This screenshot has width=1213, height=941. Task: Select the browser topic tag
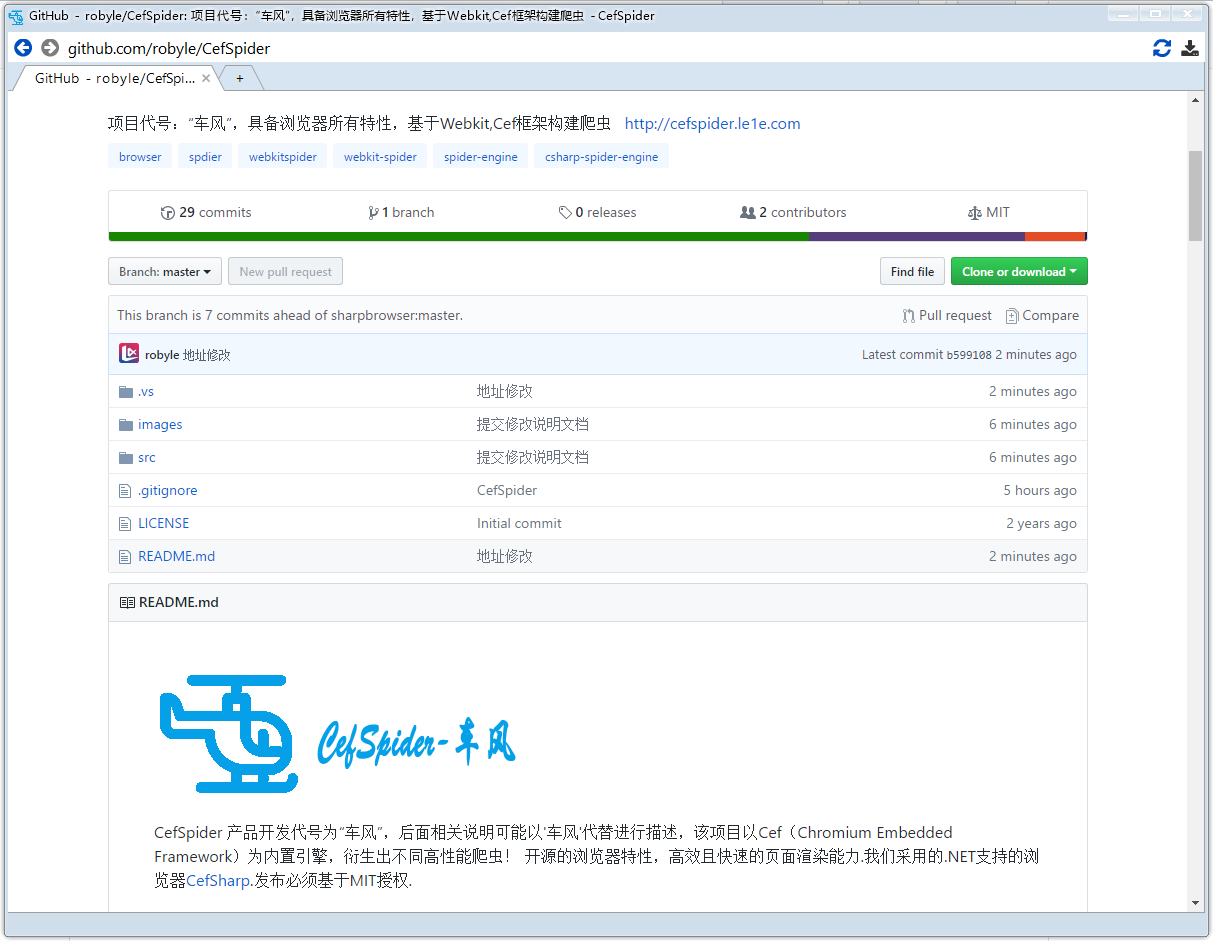140,157
